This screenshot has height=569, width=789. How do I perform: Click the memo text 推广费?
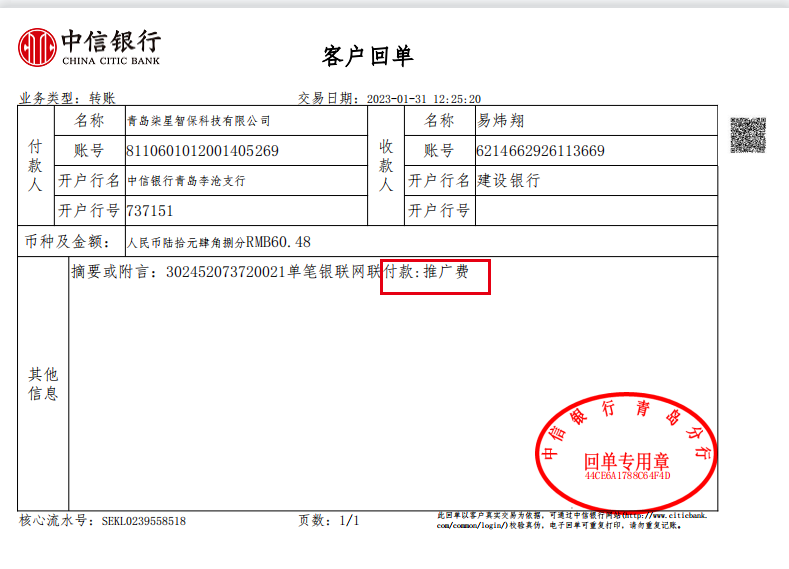coord(446,272)
